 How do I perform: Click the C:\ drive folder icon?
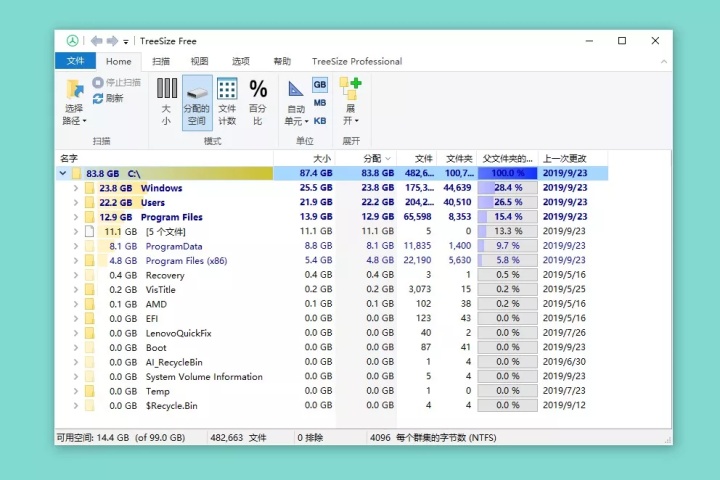76,173
